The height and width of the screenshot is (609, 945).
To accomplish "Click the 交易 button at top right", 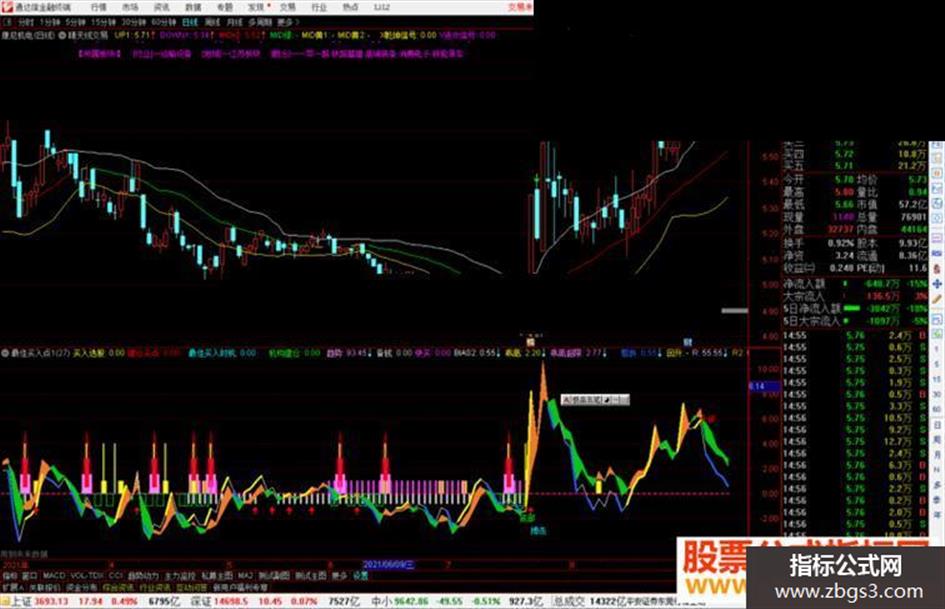I will 520,7.
